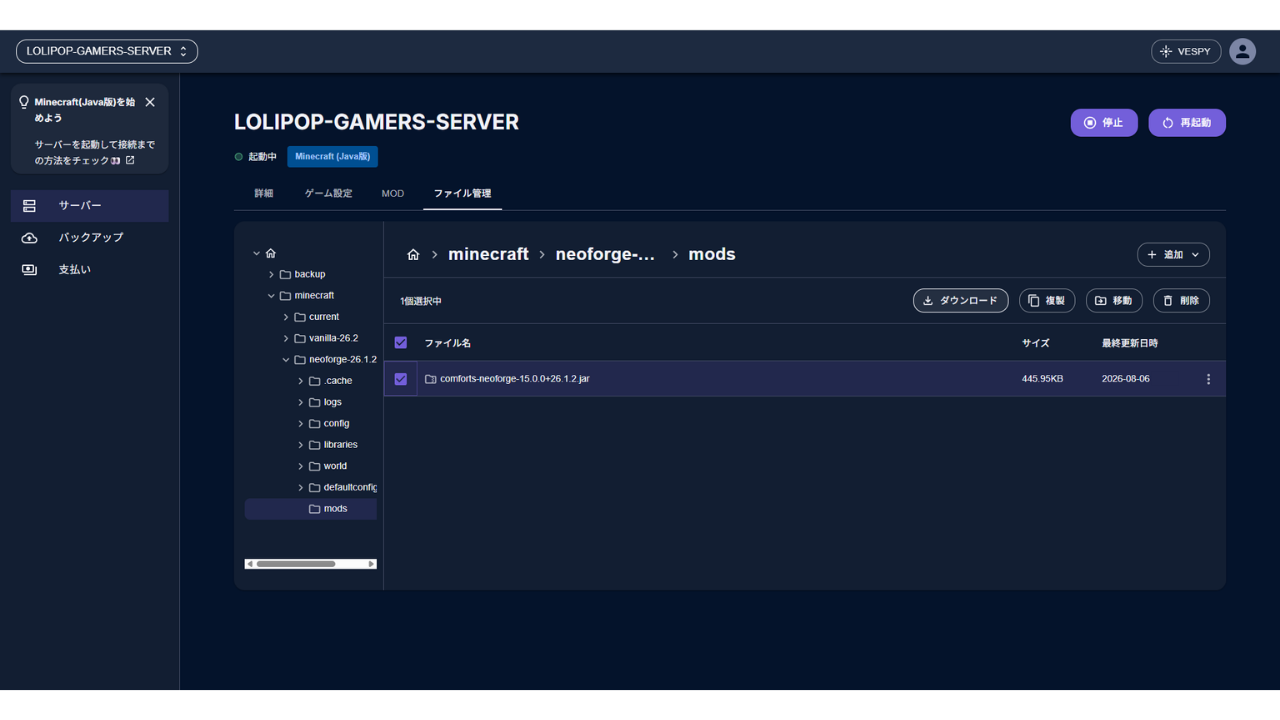Sort by サイズ column header
This screenshot has width=1280, height=720.
click(1036, 343)
